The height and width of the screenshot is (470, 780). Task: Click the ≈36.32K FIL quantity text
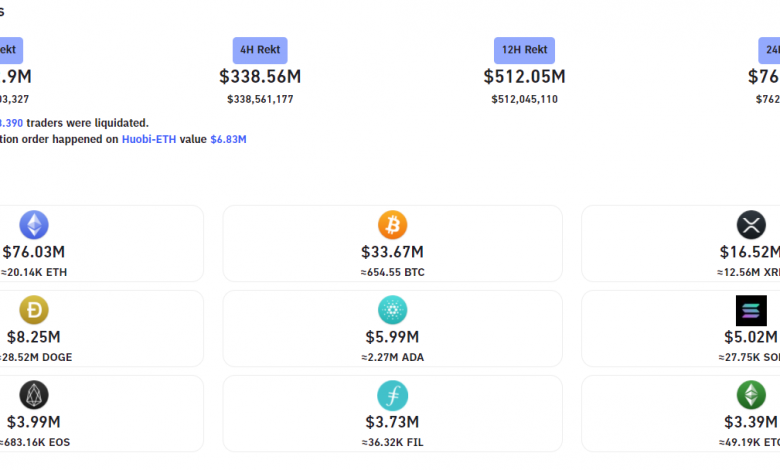coord(392,442)
